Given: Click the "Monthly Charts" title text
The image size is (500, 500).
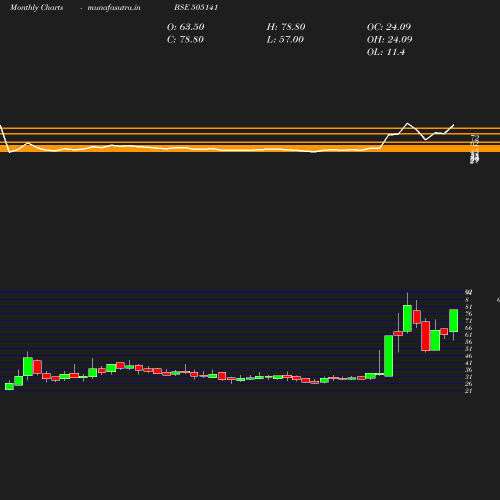Looking at the screenshot, I should [36, 7].
